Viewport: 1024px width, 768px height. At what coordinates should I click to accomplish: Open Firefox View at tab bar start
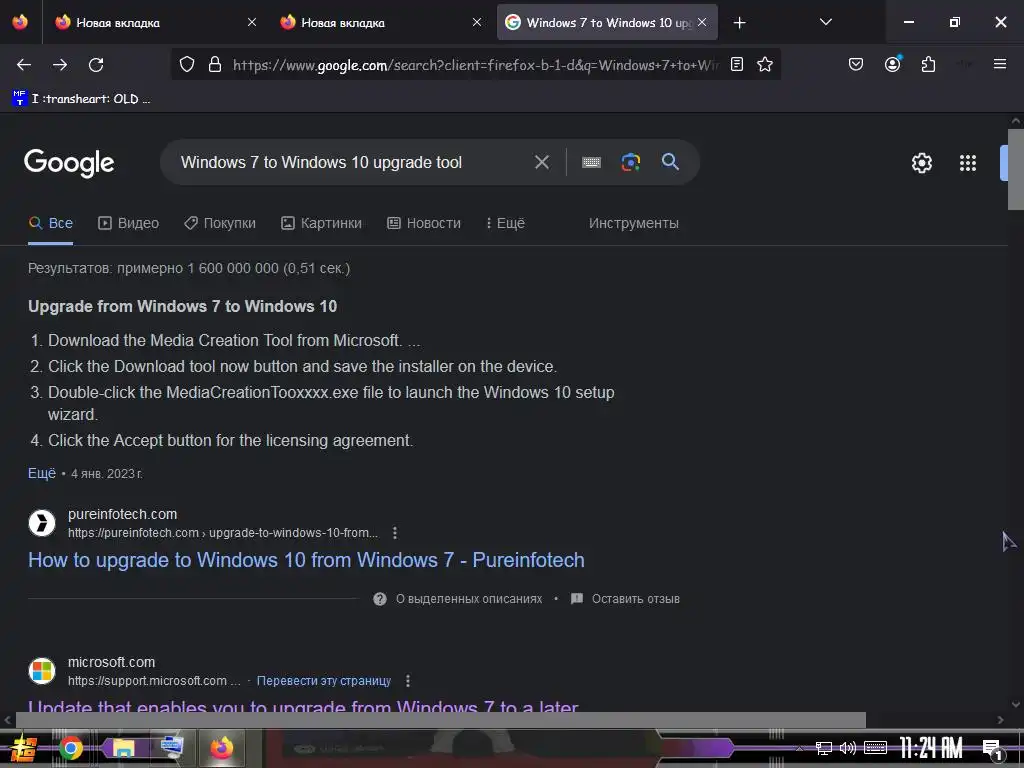[20, 22]
